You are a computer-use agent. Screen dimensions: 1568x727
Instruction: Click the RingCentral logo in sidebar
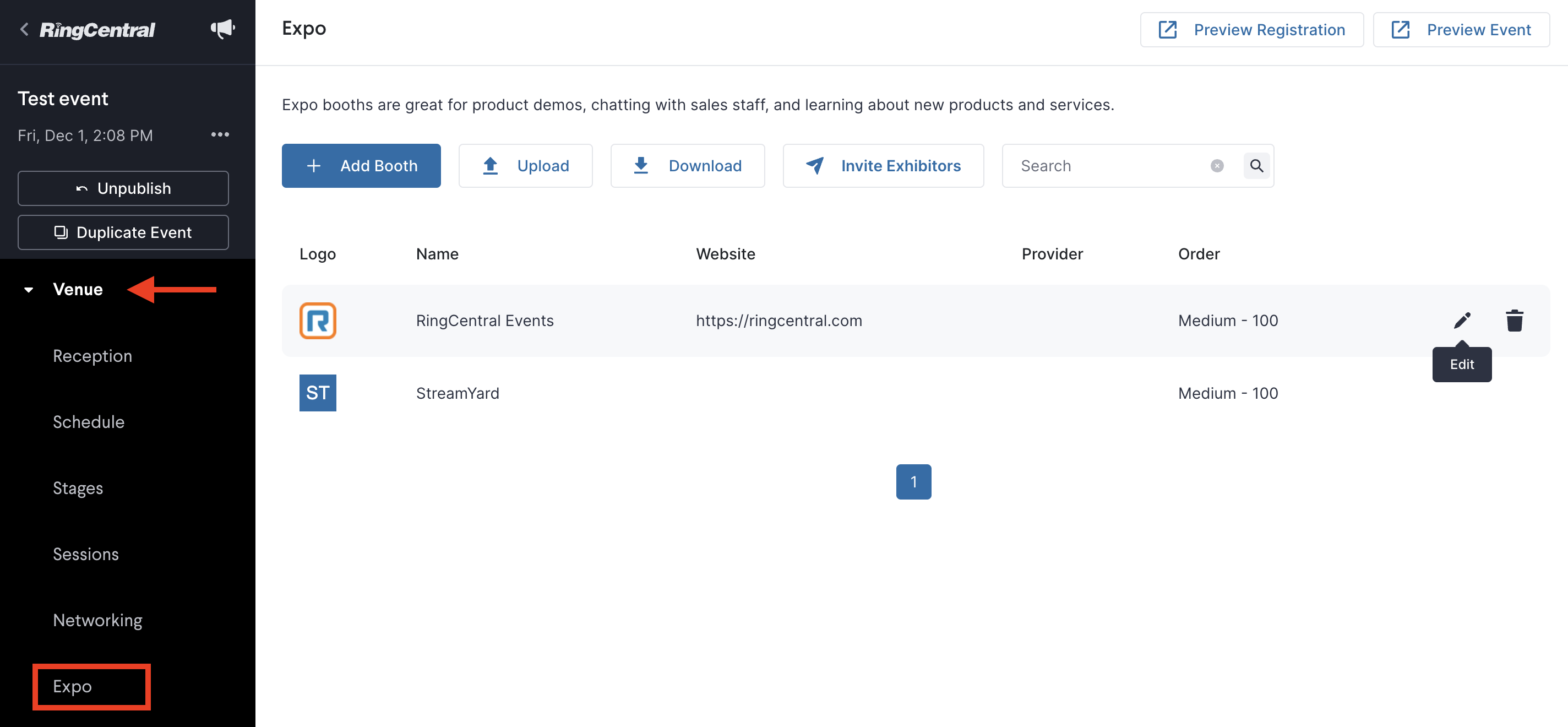(x=97, y=30)
